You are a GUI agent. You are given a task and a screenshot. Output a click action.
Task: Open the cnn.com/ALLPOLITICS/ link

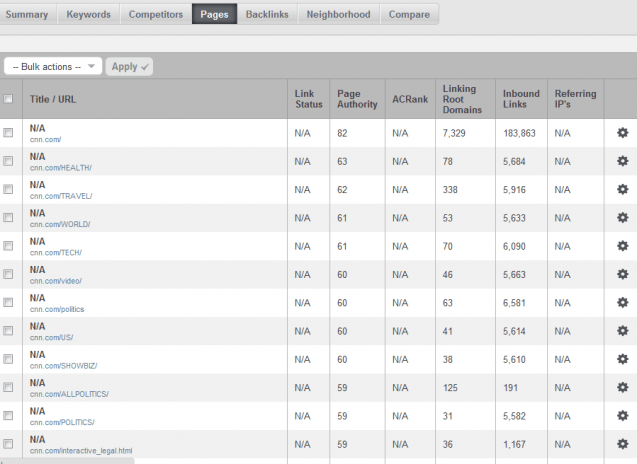69,394
